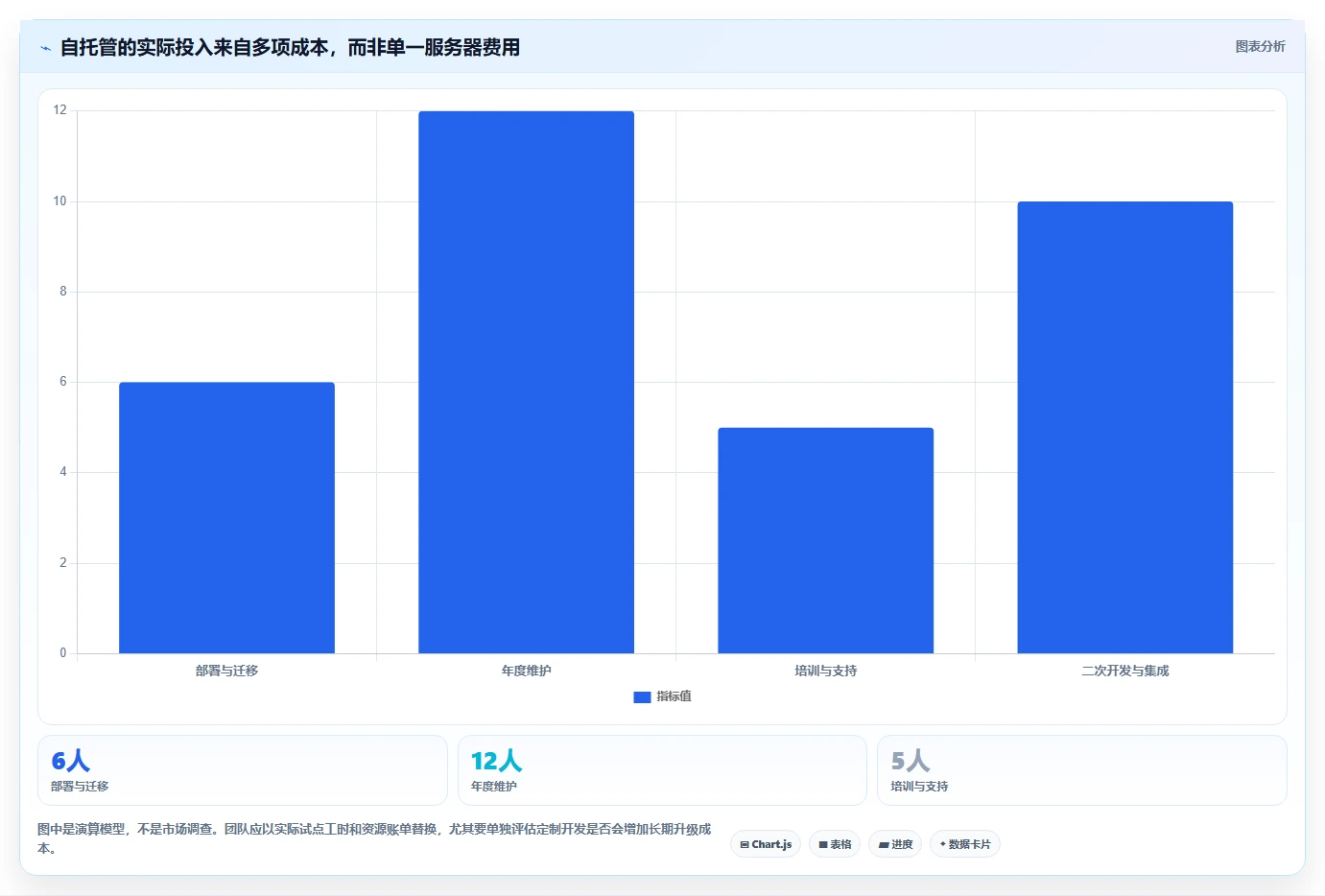
Task: Click the chart title 自托管的实际投入来自多项成本
Action: [x=290, y=47]
